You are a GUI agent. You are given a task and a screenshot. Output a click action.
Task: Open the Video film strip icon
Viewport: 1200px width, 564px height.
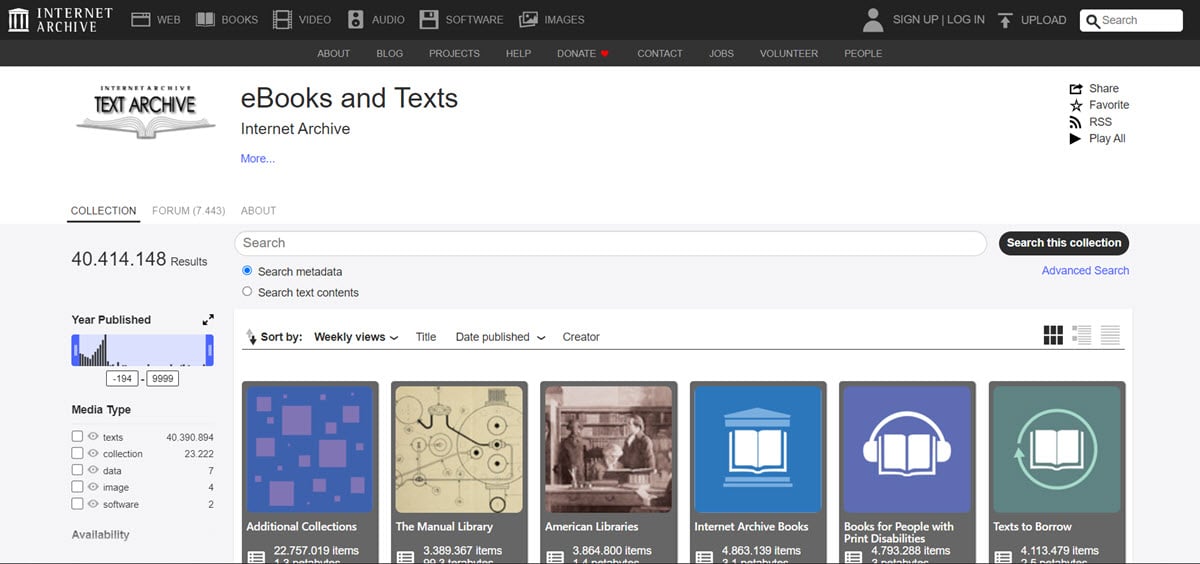pos(283,19)
